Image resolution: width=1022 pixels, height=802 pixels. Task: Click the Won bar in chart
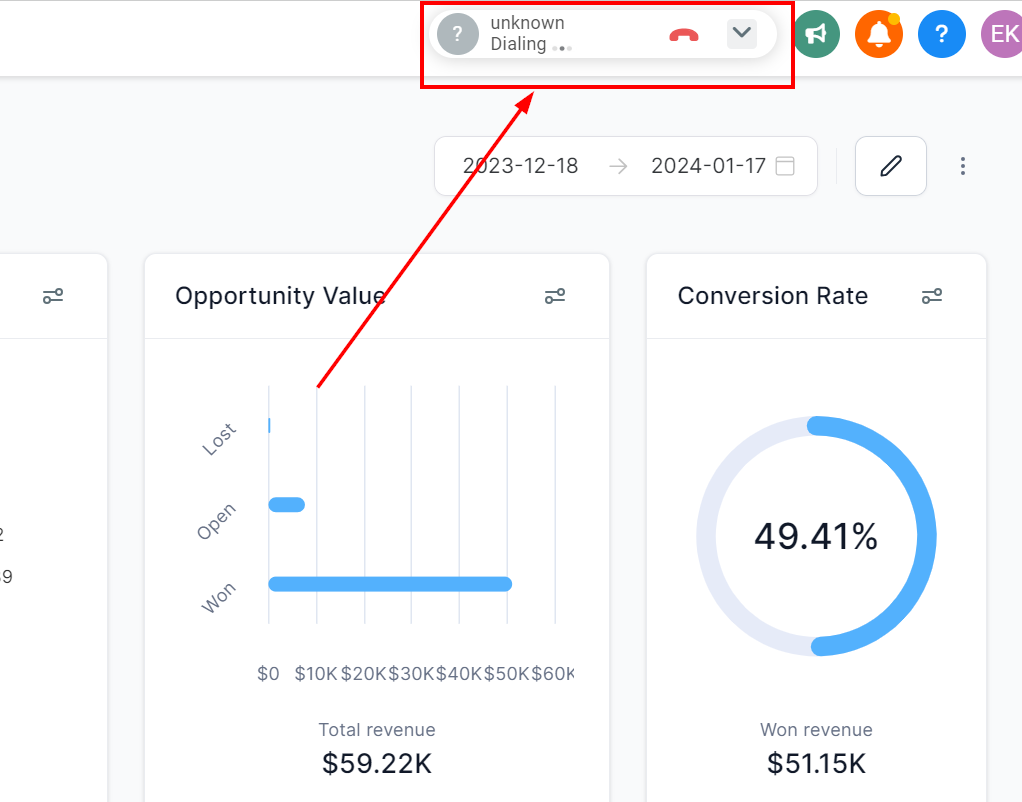point(390,584)
